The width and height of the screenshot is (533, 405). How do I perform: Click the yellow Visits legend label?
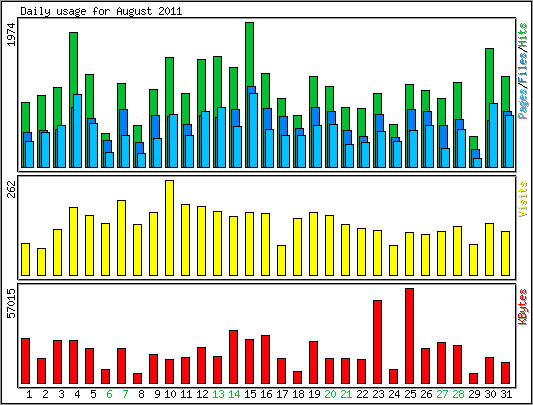tap(522, 199)
